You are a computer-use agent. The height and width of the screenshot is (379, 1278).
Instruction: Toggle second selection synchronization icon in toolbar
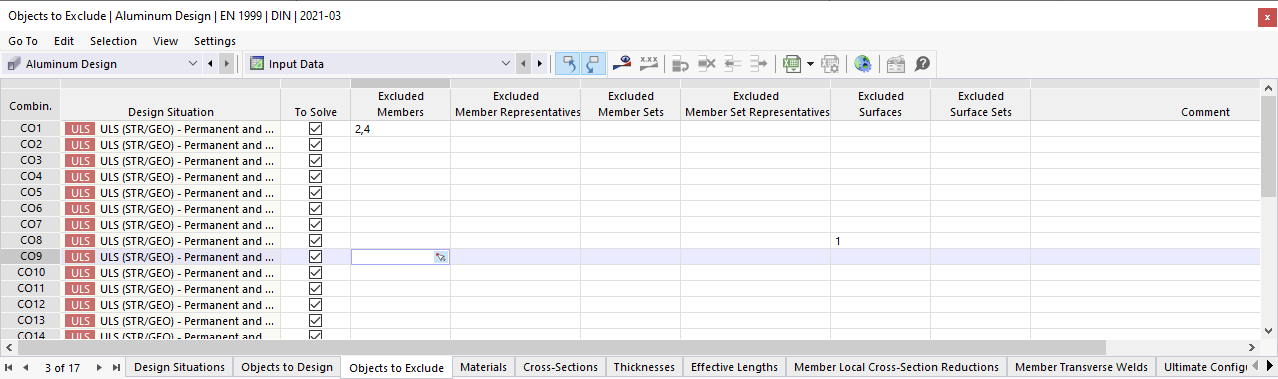click(x=592, y=64)
